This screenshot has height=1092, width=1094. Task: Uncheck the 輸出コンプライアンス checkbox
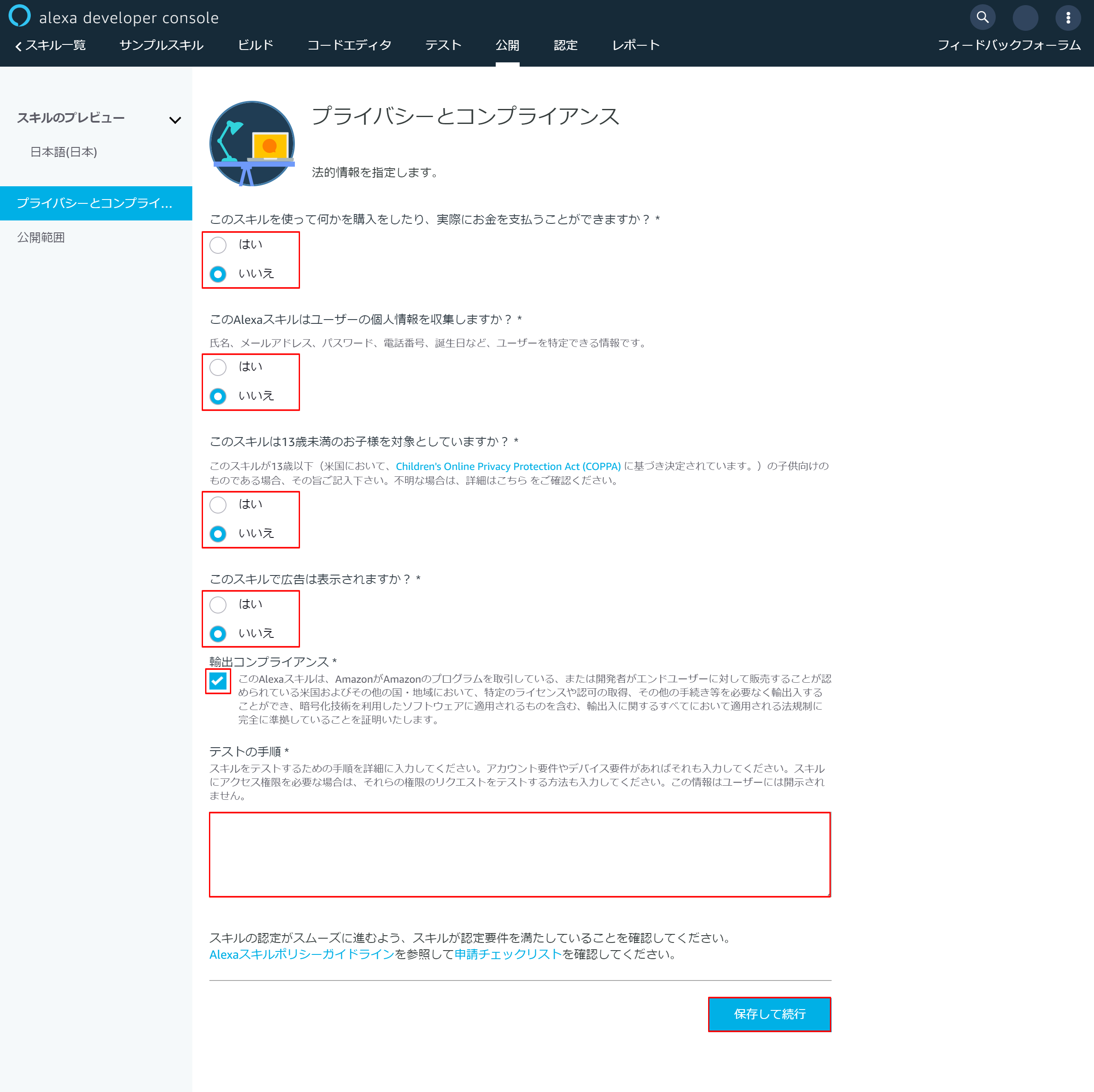[x=218, y=681]
